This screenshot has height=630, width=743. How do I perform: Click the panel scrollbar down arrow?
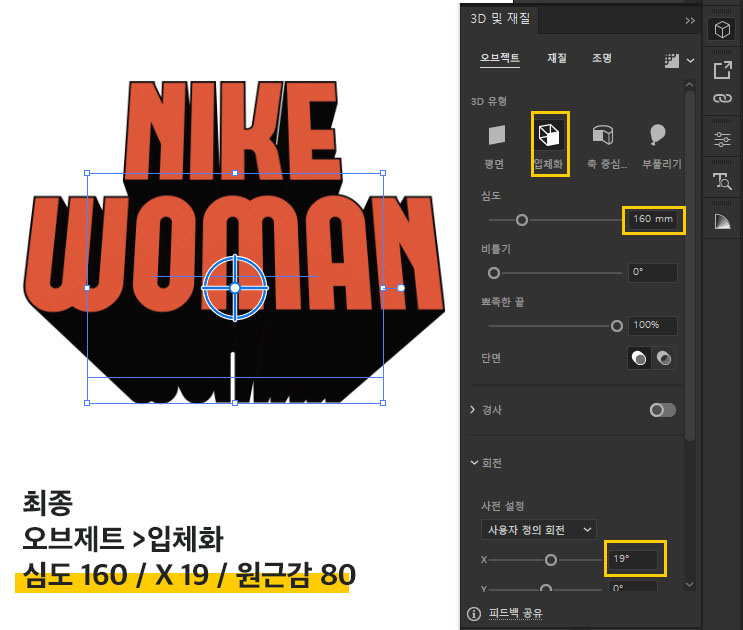689,585
